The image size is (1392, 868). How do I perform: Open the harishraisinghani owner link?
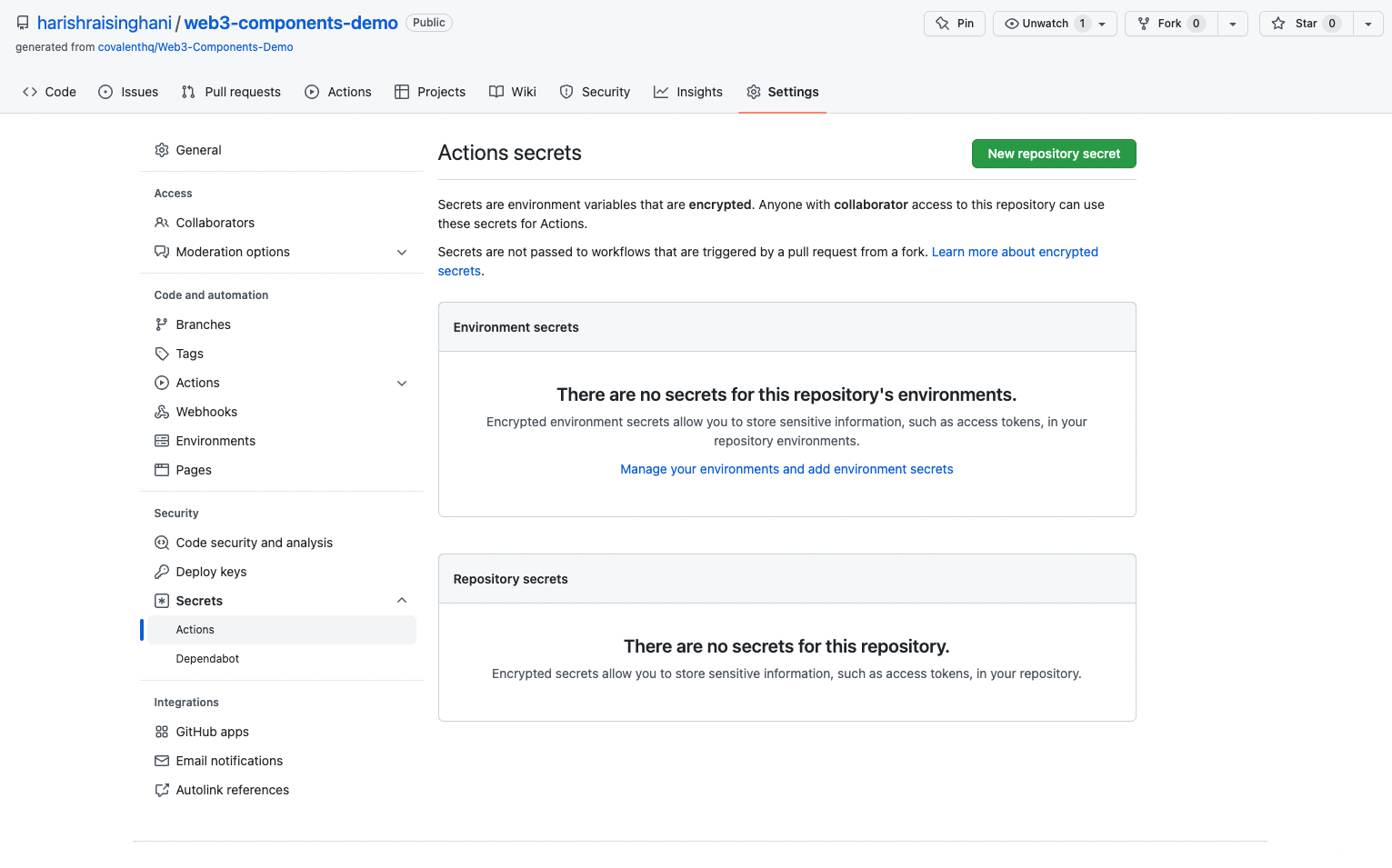tap(105, 23)
